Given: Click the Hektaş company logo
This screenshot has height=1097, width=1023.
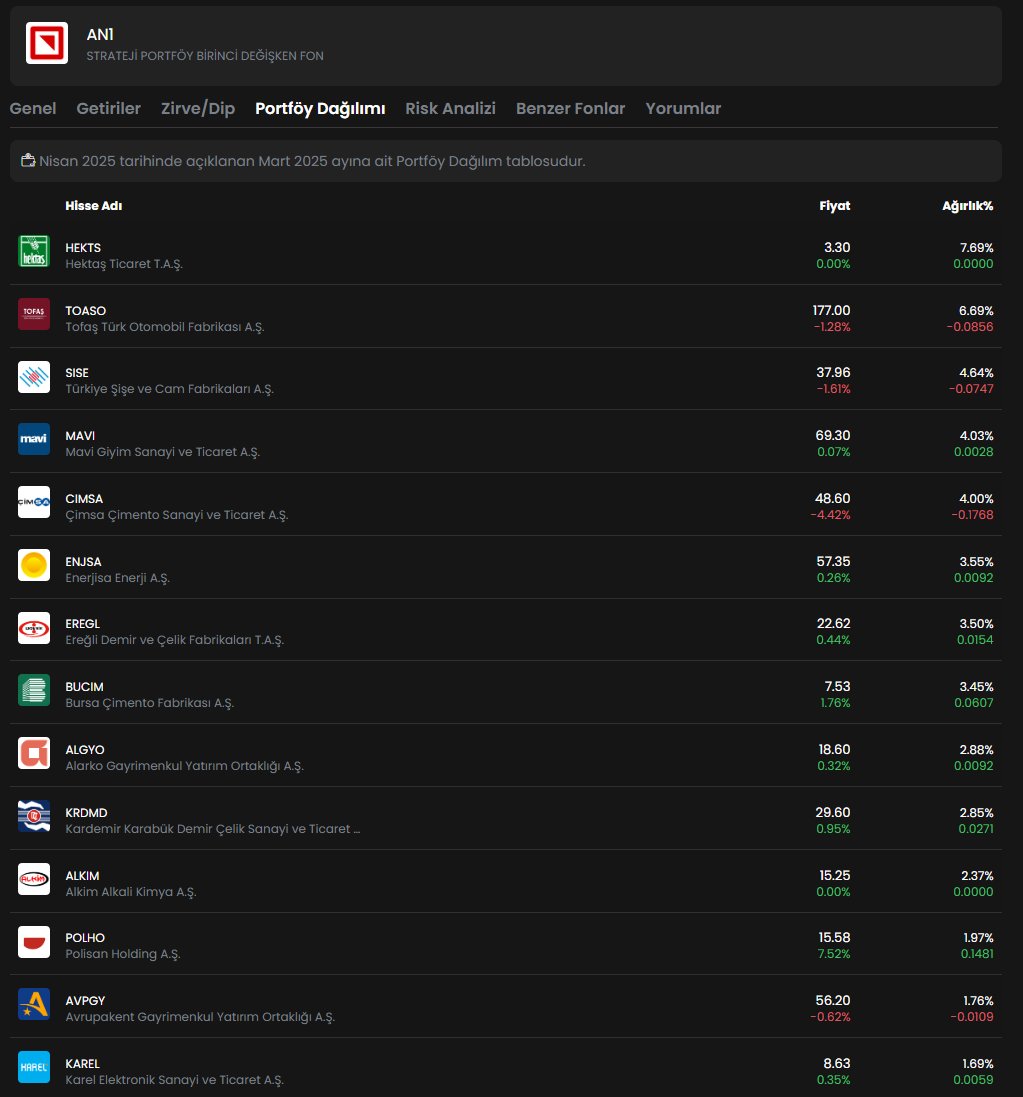Looking at the screenshot, I should 34,252.
